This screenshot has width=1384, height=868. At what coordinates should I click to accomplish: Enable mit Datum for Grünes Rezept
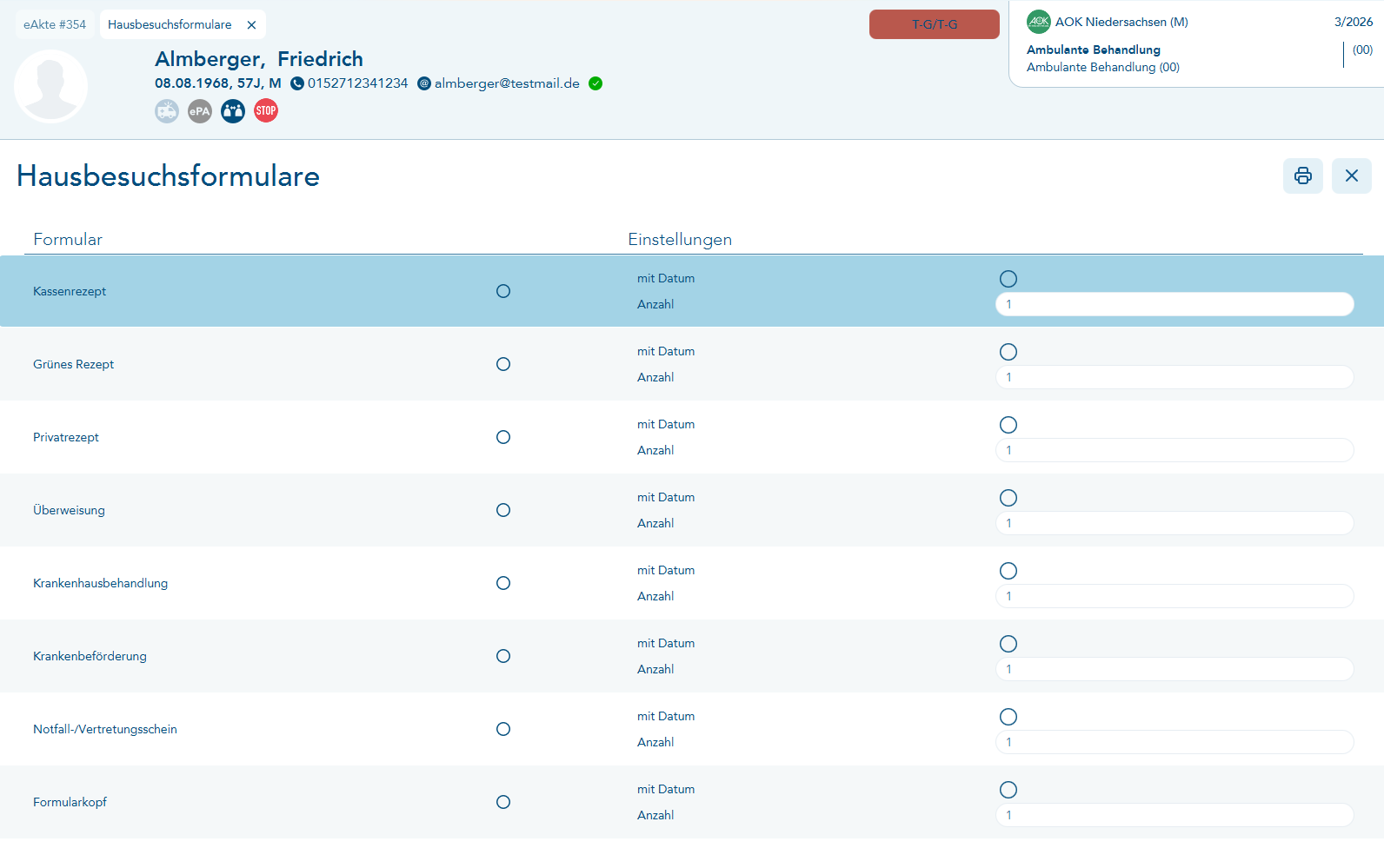tap(1008, 352)
